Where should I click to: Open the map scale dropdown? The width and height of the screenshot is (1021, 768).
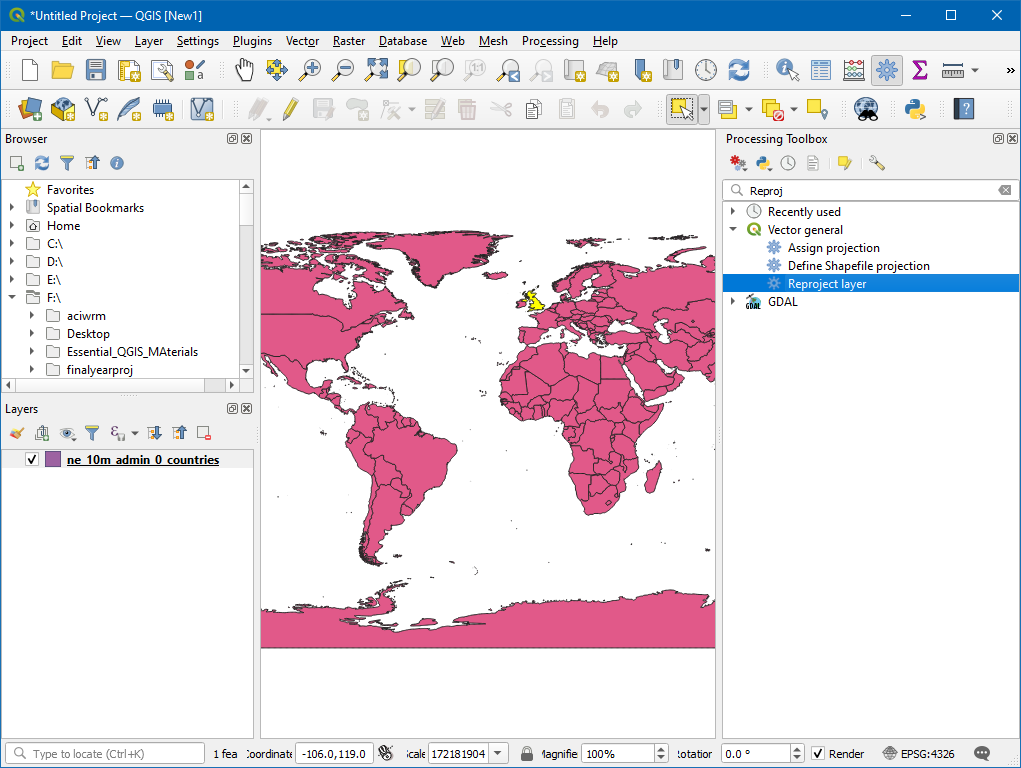(499, 754)
